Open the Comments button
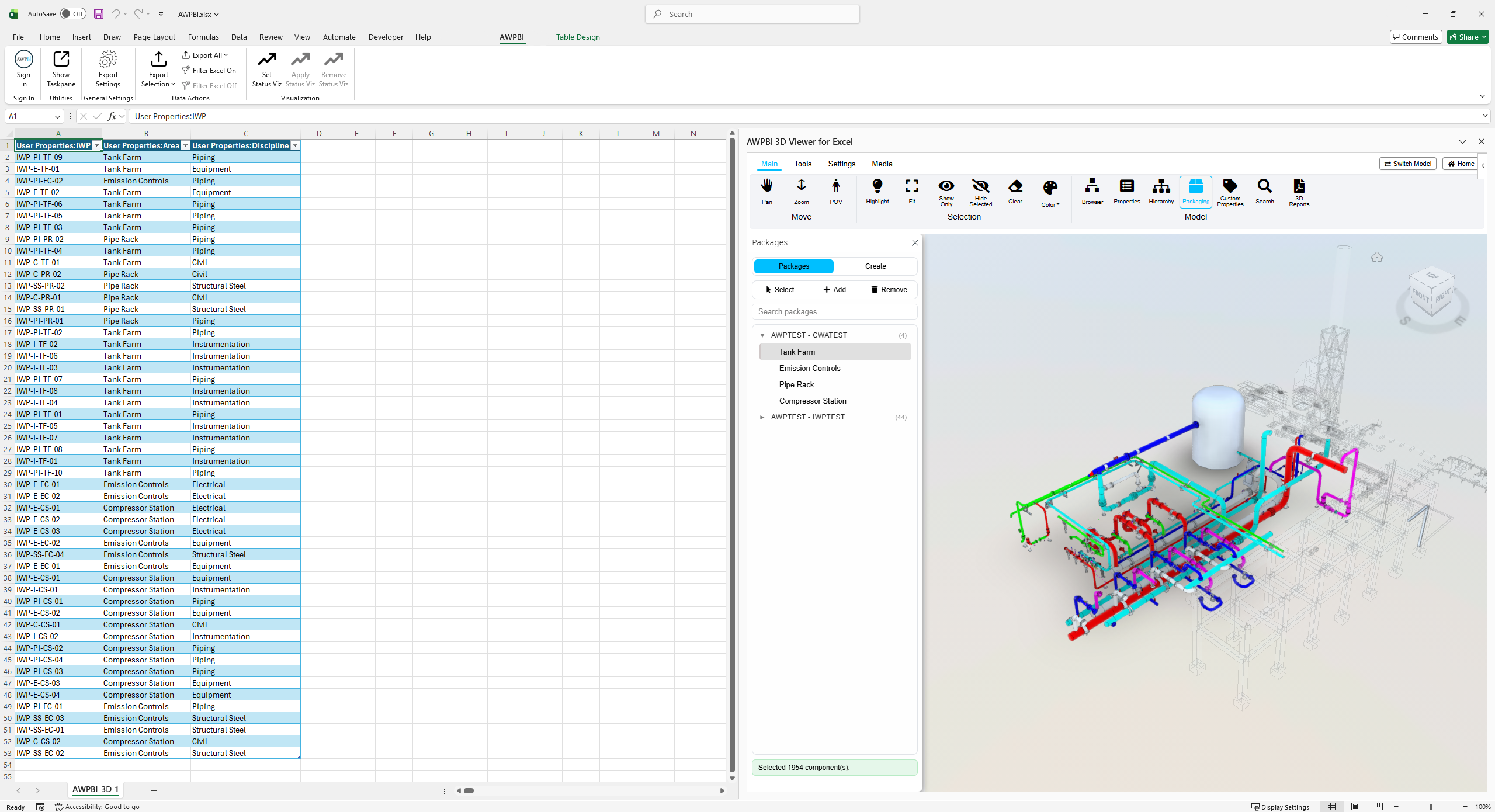Viewport: 1495px width, 812px height. (x=1416, y=37)
